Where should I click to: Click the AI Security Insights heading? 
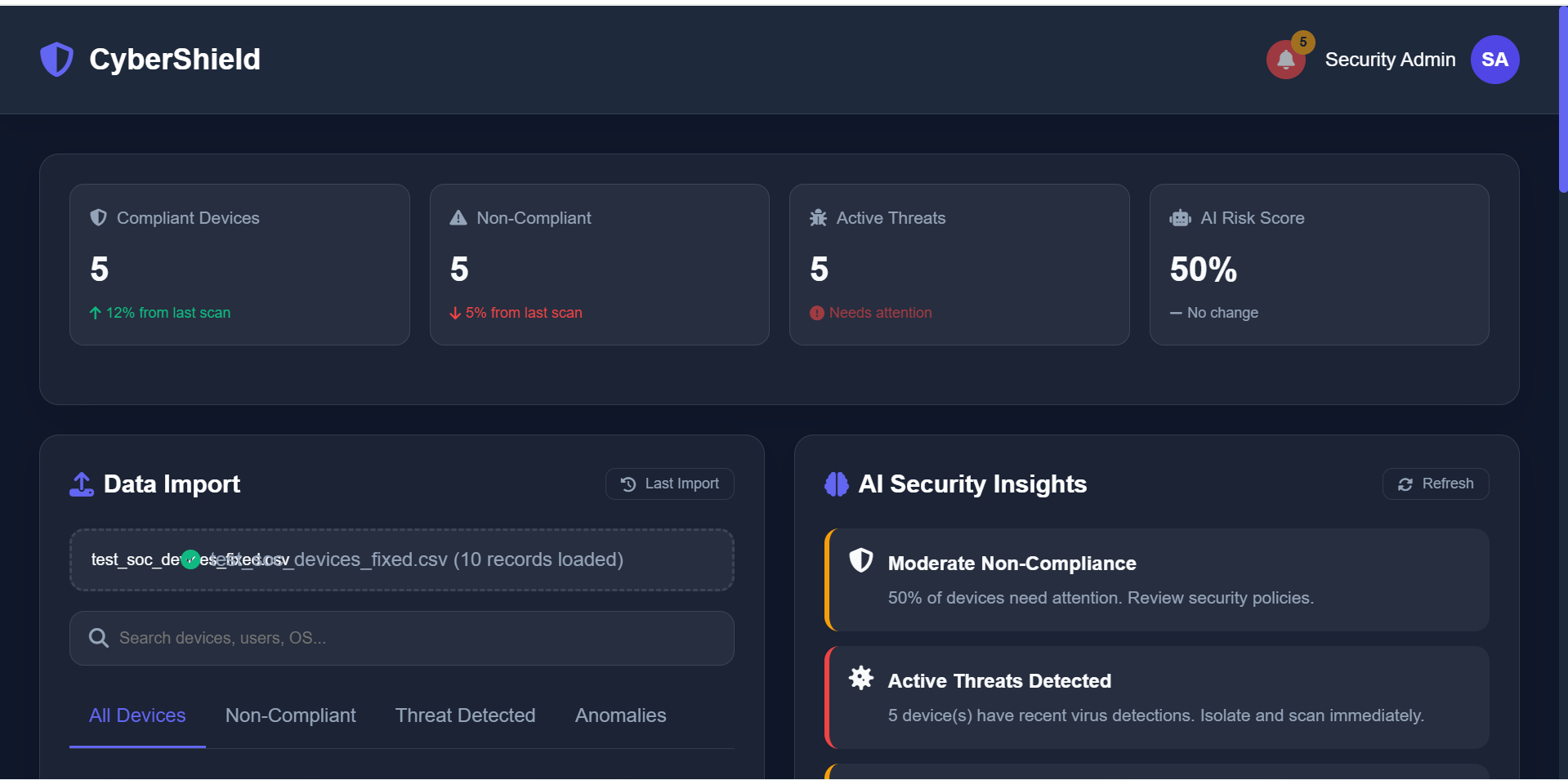click(972, 484)
